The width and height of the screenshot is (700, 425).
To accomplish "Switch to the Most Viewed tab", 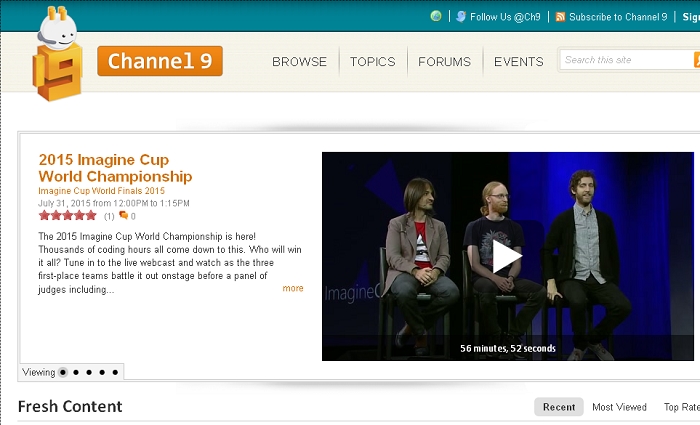I will [619, 407].
